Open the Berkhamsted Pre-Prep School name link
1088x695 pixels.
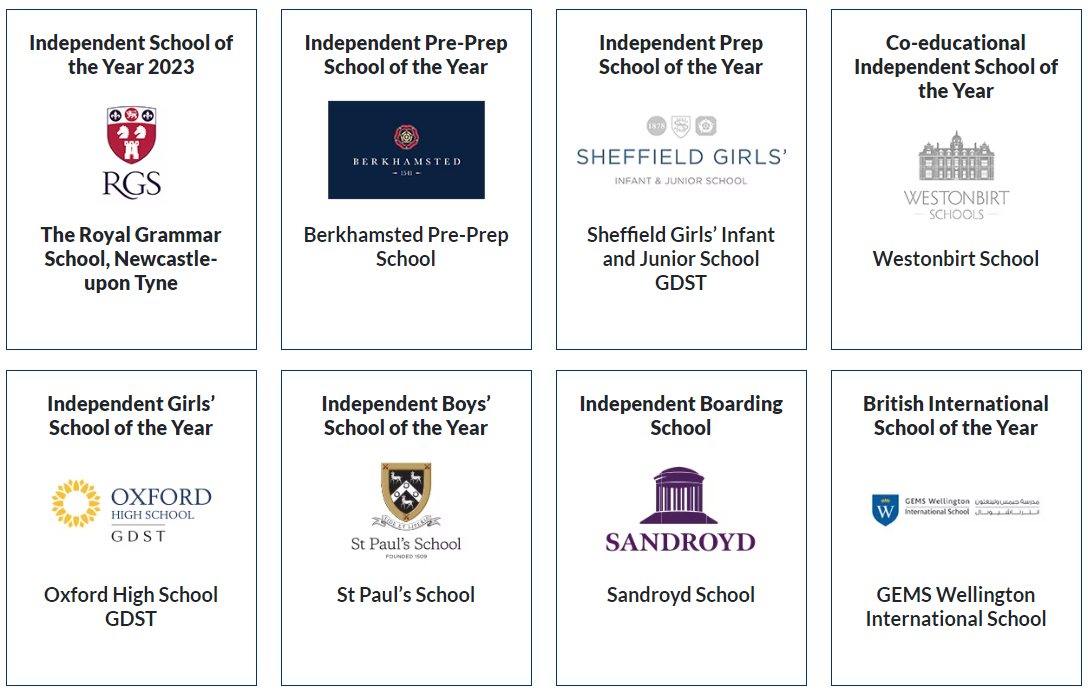(406, 247)
